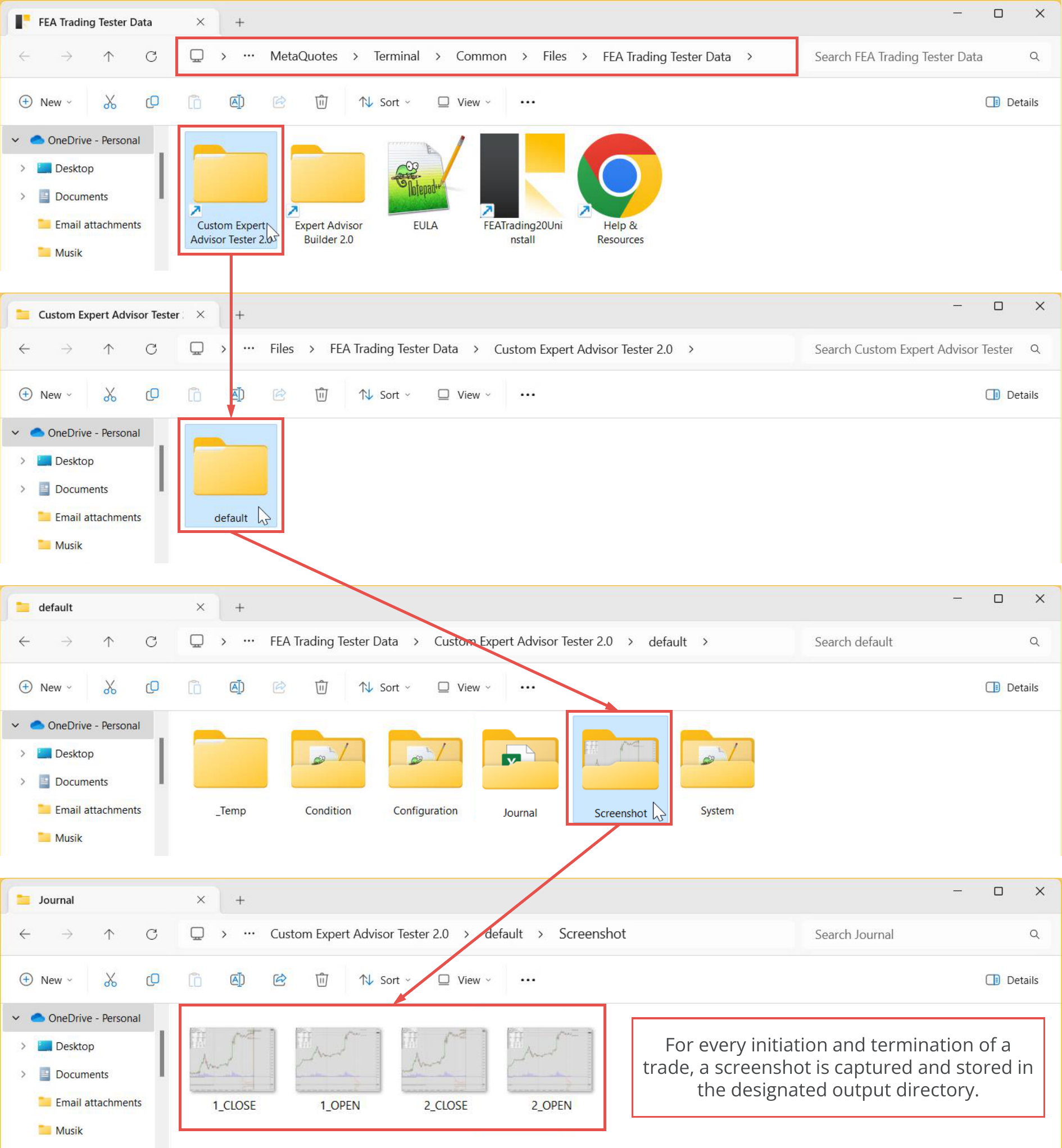This screenshot has height=1148, width=1062.
Task: Add new tab in FEA Trading Tester Data window
Action: (239, 22)
